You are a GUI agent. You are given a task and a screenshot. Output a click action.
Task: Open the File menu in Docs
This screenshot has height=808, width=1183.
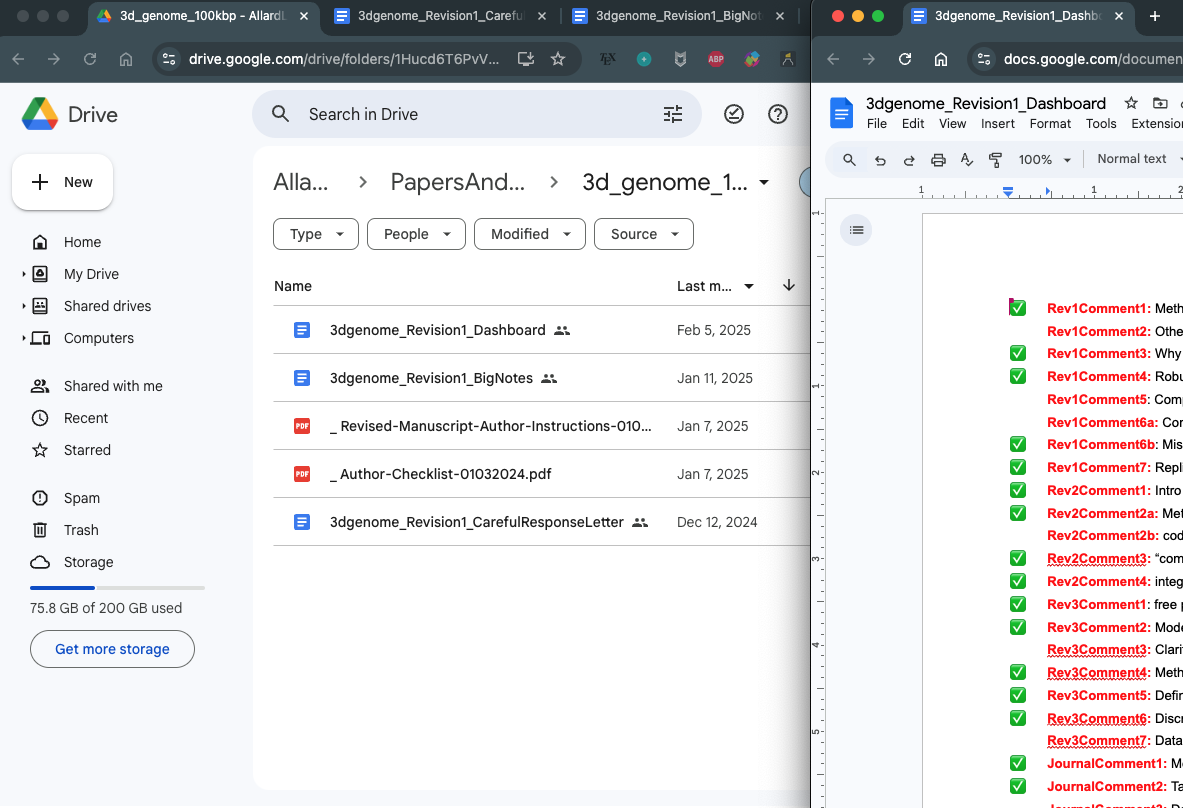(877, 124)
